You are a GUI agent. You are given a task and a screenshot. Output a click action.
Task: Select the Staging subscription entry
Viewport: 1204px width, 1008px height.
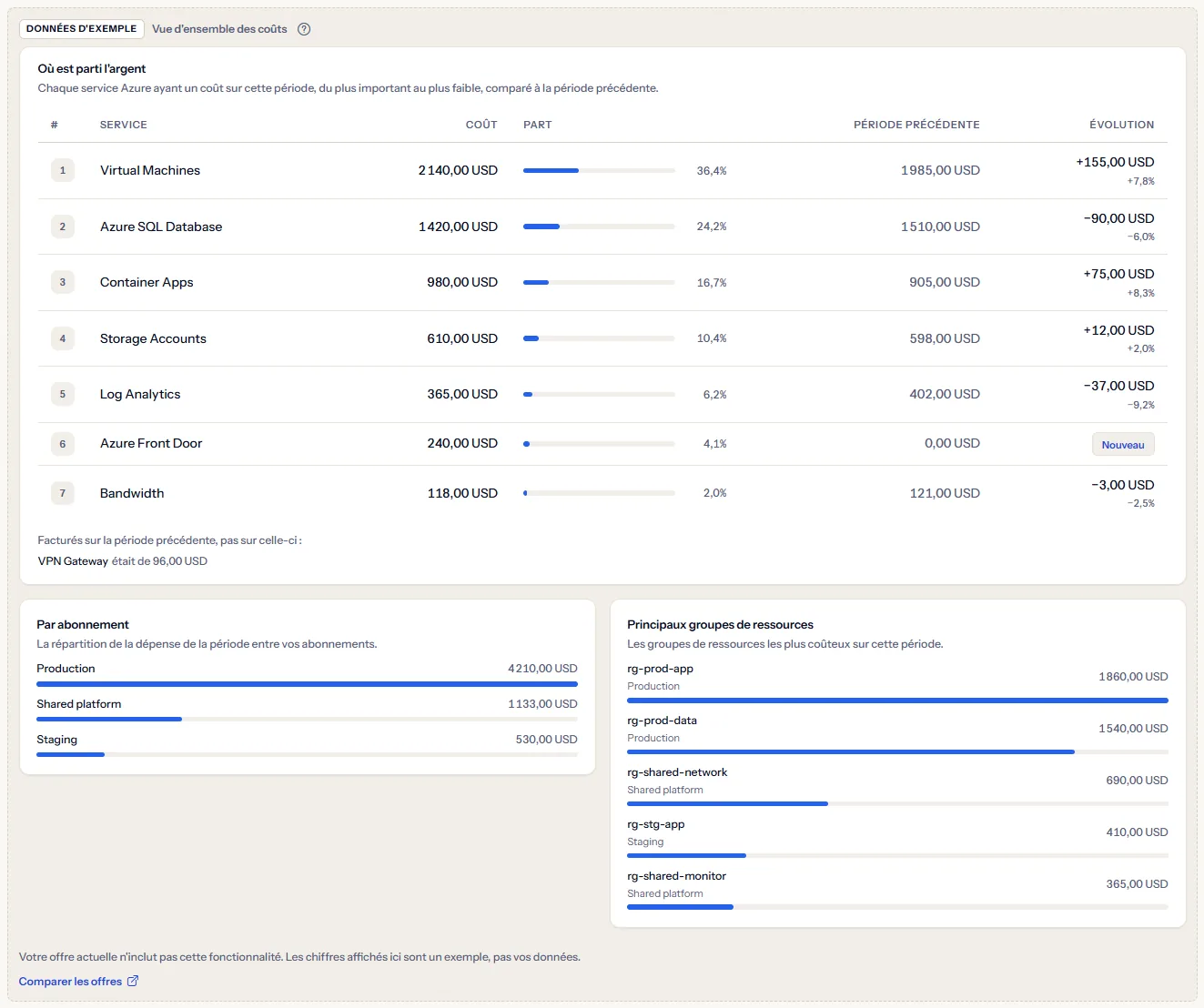click(307, 746)
